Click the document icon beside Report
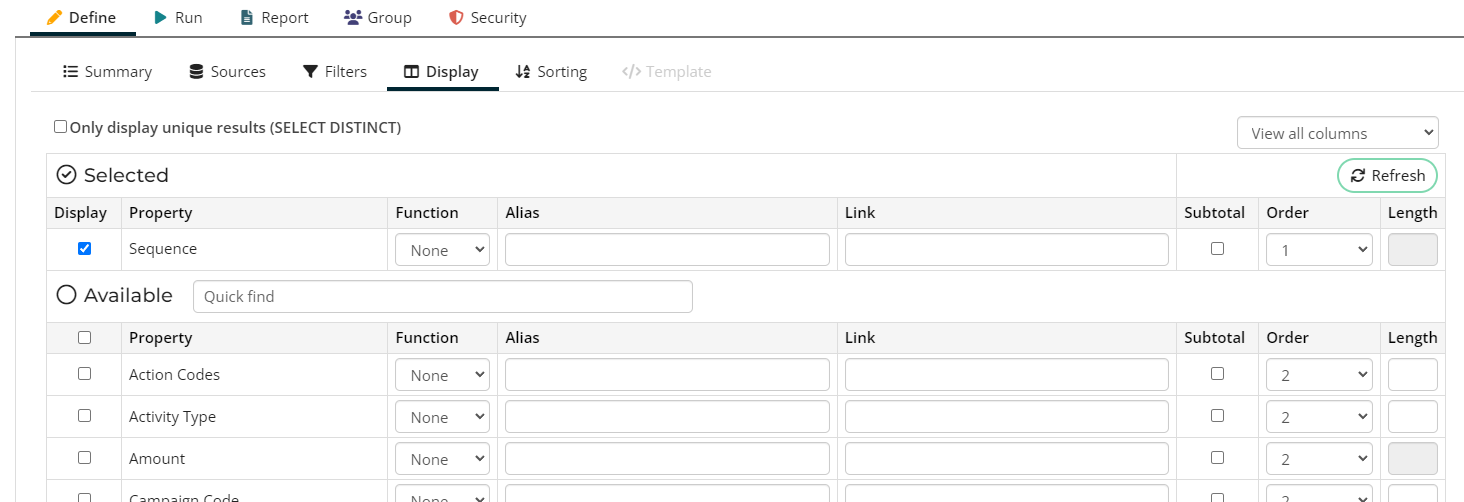Screen dimensions: 1464x502 (x=247, y=18)
